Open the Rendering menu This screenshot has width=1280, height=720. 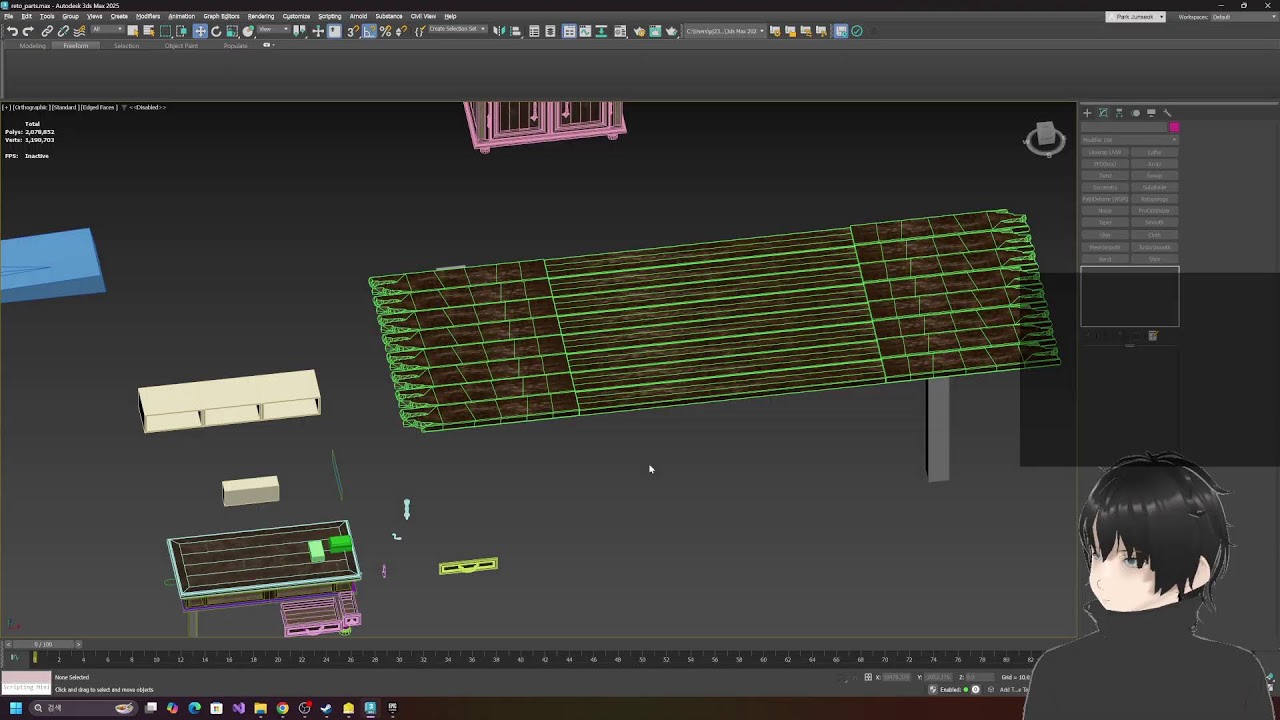tap(260, 16)
